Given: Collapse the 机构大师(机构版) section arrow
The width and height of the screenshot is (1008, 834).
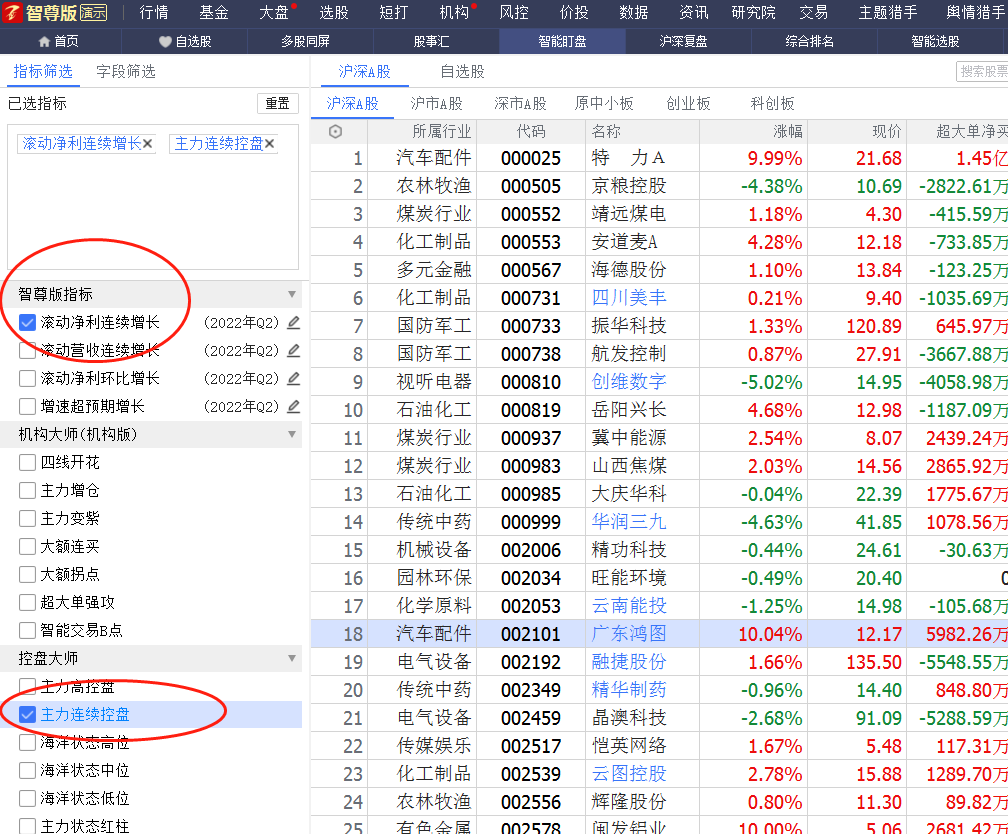Looking at the screenshot, I should pyautogui.click(x=292, y=435).
